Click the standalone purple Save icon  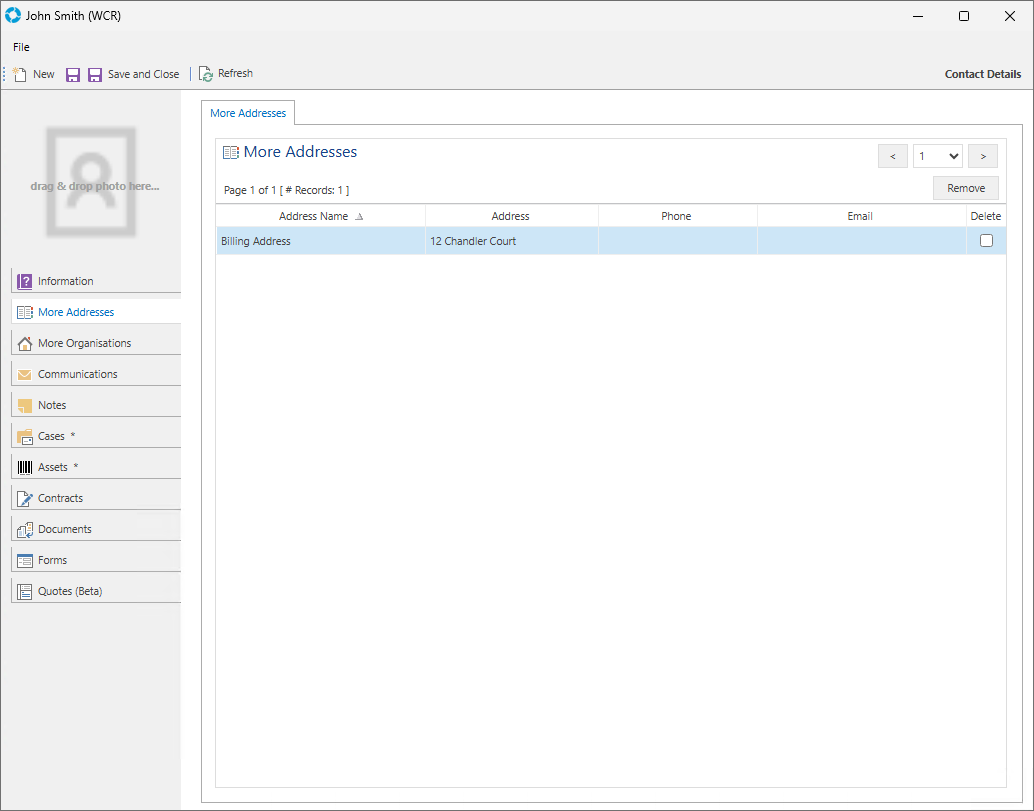[x=73, y=74]
